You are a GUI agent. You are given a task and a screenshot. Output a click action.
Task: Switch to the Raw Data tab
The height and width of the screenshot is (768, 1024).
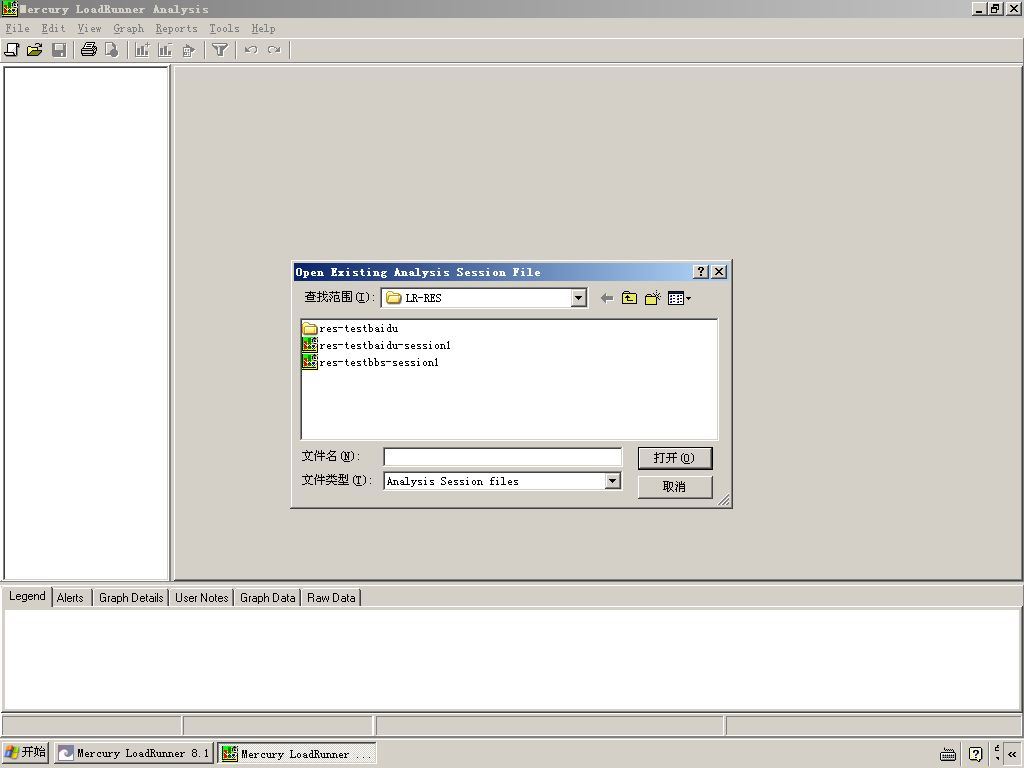[x=331, y=598]
